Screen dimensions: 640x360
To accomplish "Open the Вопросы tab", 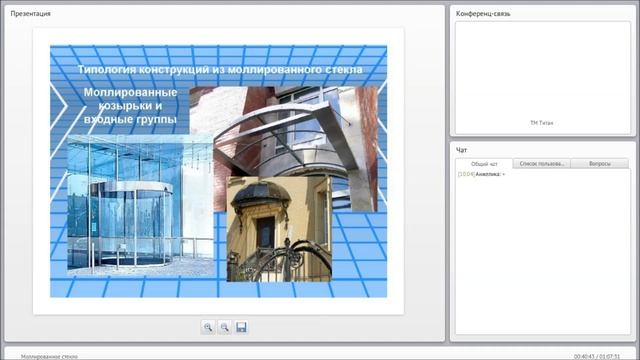I will point(600,164).
